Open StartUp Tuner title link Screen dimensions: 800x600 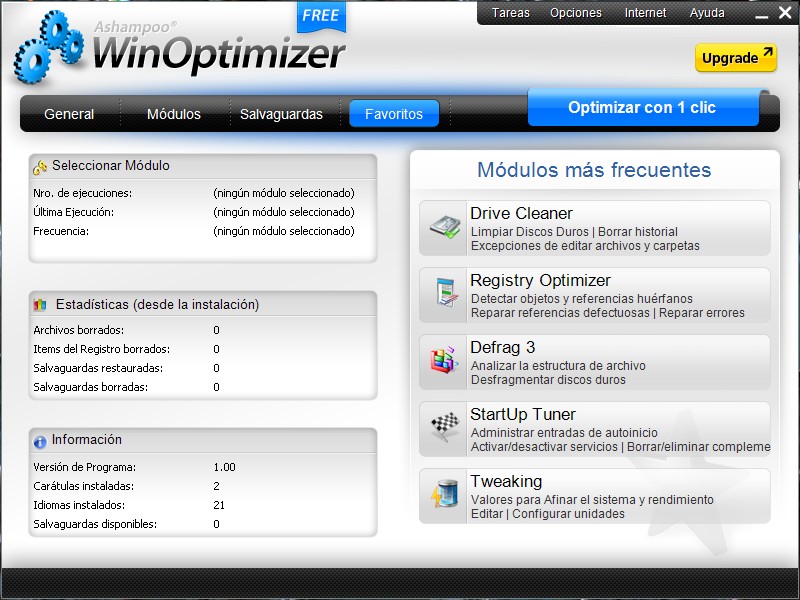[523, 414]
